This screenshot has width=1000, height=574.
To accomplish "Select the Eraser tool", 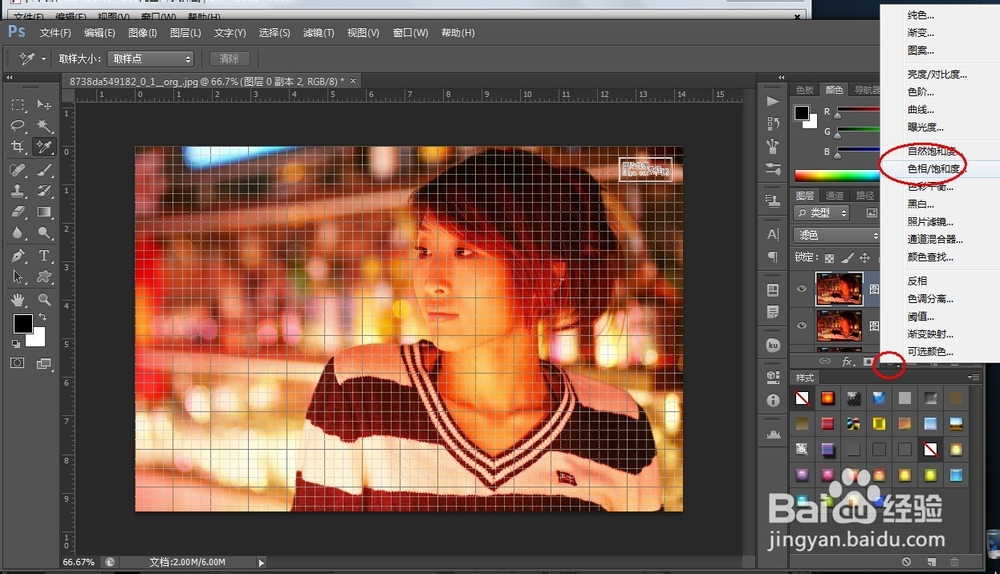I will (x=18, y=212).
